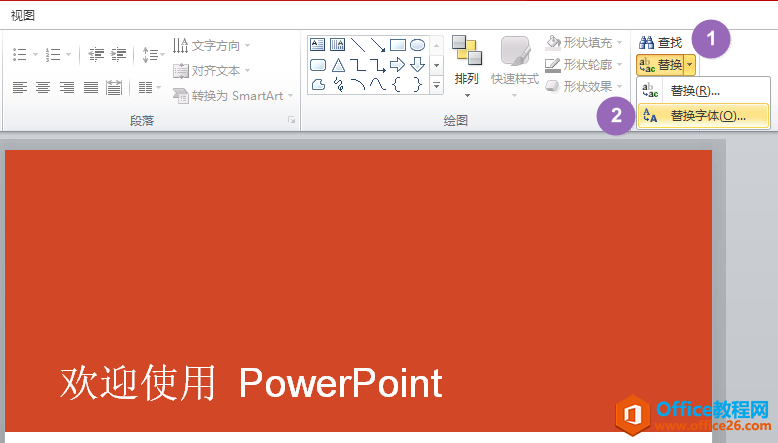The image size is (778, 443).
Task: Open the 对齐文本 dropdown
Action: pyautogui.click(x=211, y=70)
